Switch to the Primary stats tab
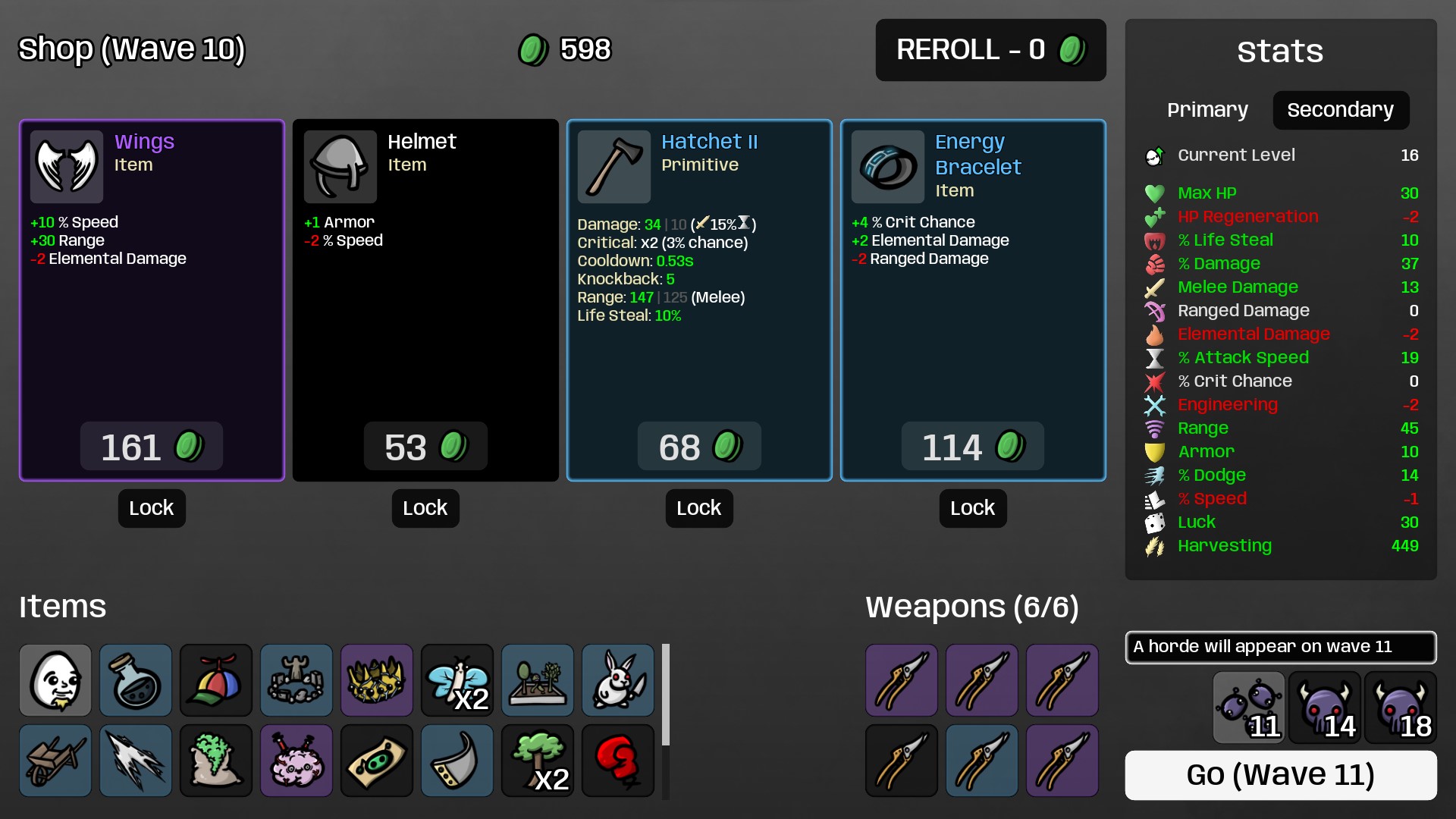 pos(1207,110)
